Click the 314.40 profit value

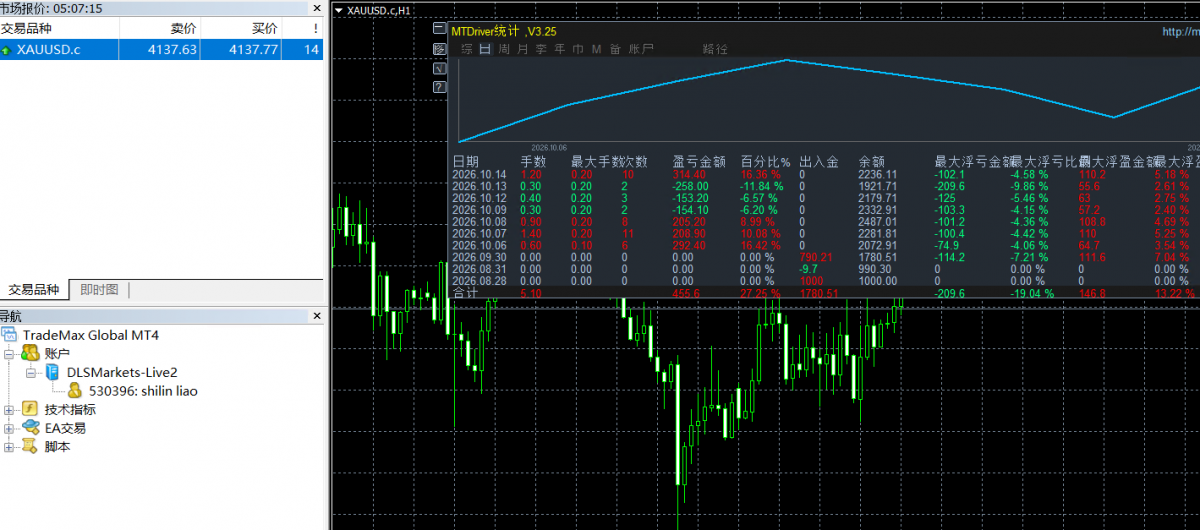(x=690, y=174)
